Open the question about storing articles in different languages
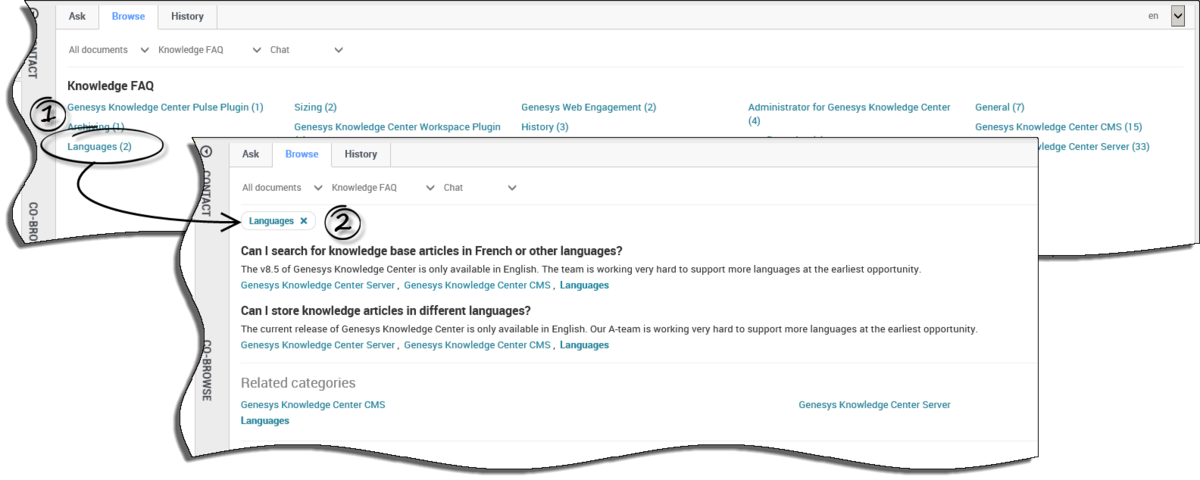 [385, 311]
